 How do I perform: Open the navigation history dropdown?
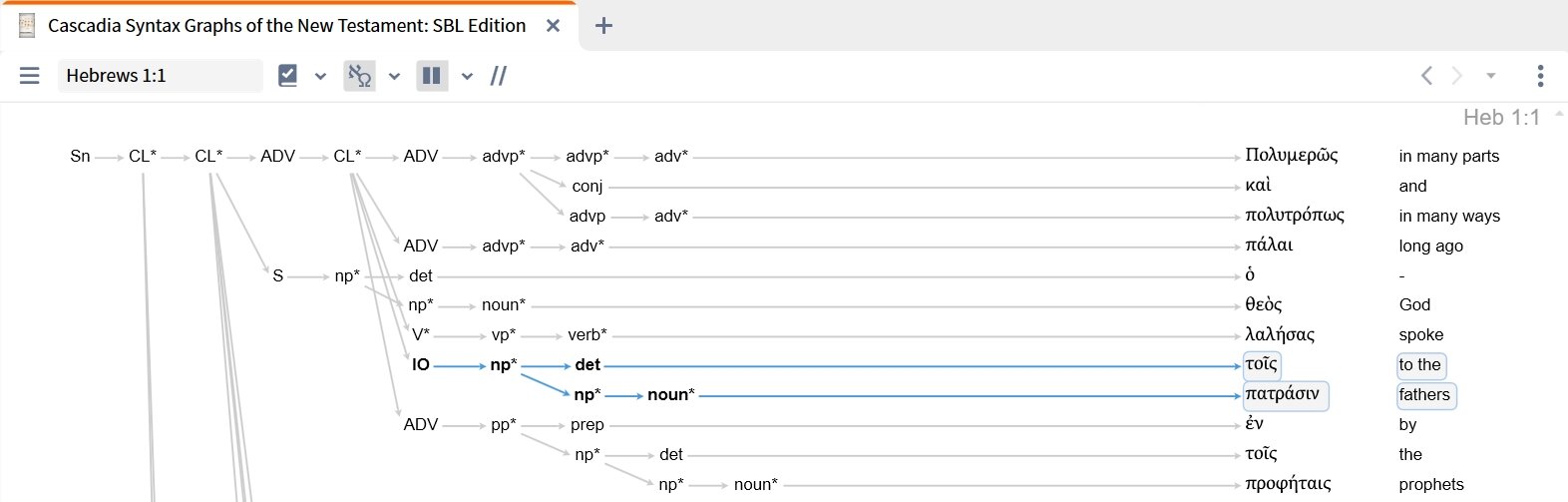pos(1491,76)
